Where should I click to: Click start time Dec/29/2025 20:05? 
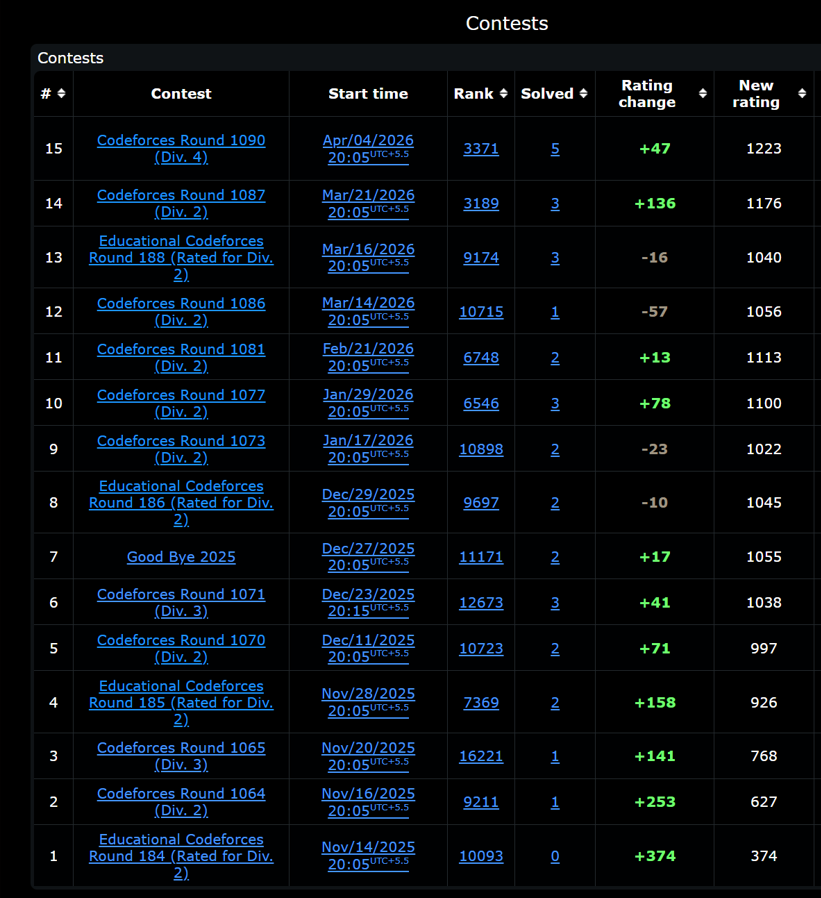(368, 502)
